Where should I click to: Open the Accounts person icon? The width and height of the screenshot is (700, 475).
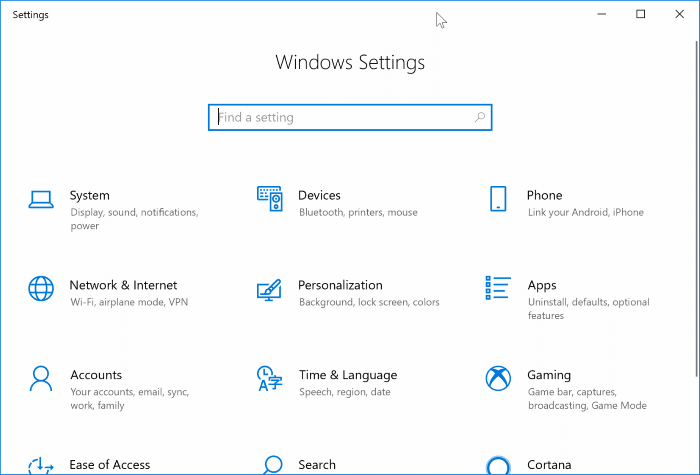coord(41,379)
